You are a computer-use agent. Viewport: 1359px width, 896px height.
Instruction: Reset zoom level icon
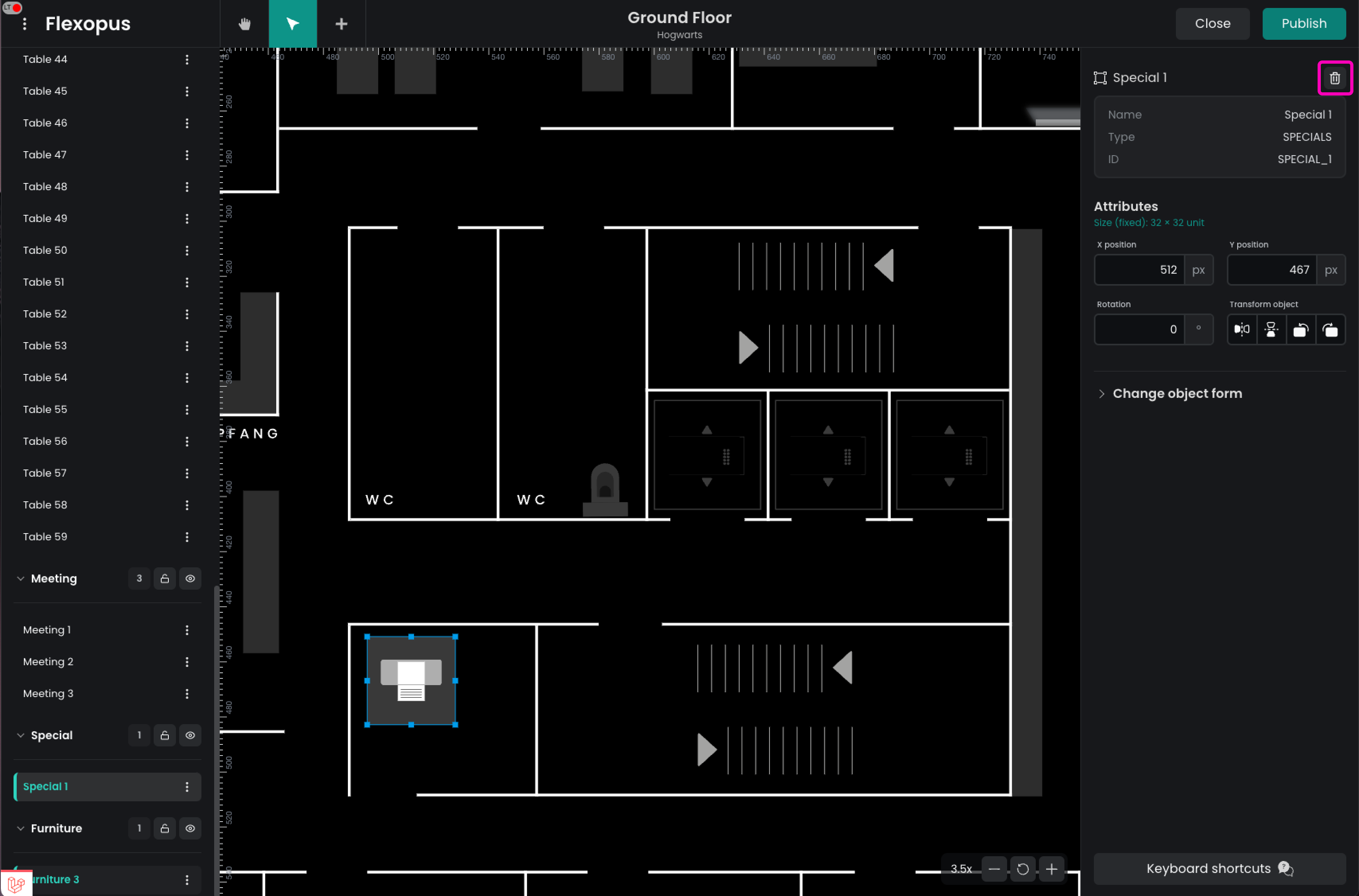pos(1022,869)
